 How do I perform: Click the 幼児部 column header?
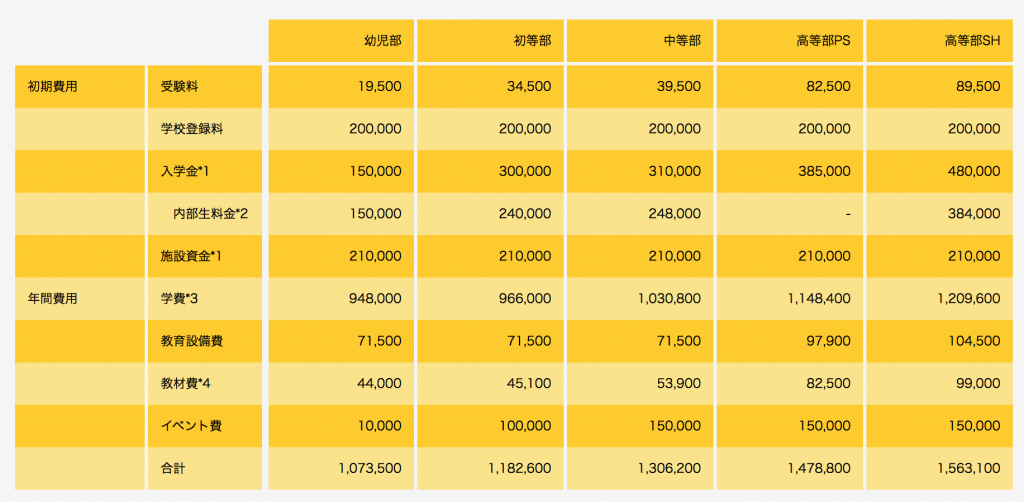click(x=382, y=41)
